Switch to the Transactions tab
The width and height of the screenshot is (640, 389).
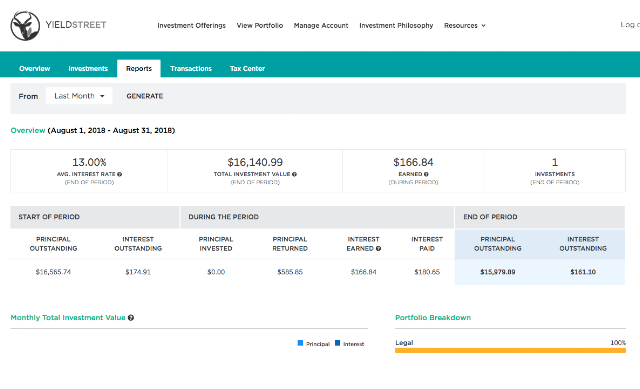point(191,69)
